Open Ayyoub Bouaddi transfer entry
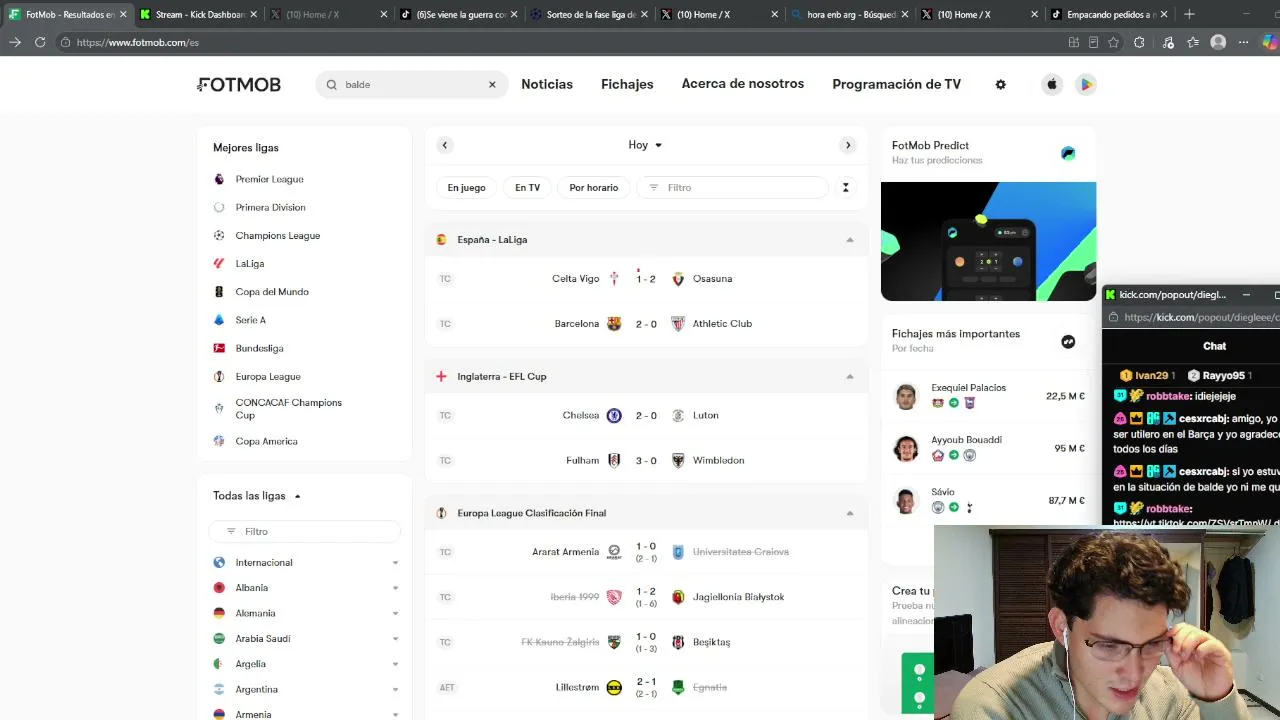 click(x=988, y=448)
